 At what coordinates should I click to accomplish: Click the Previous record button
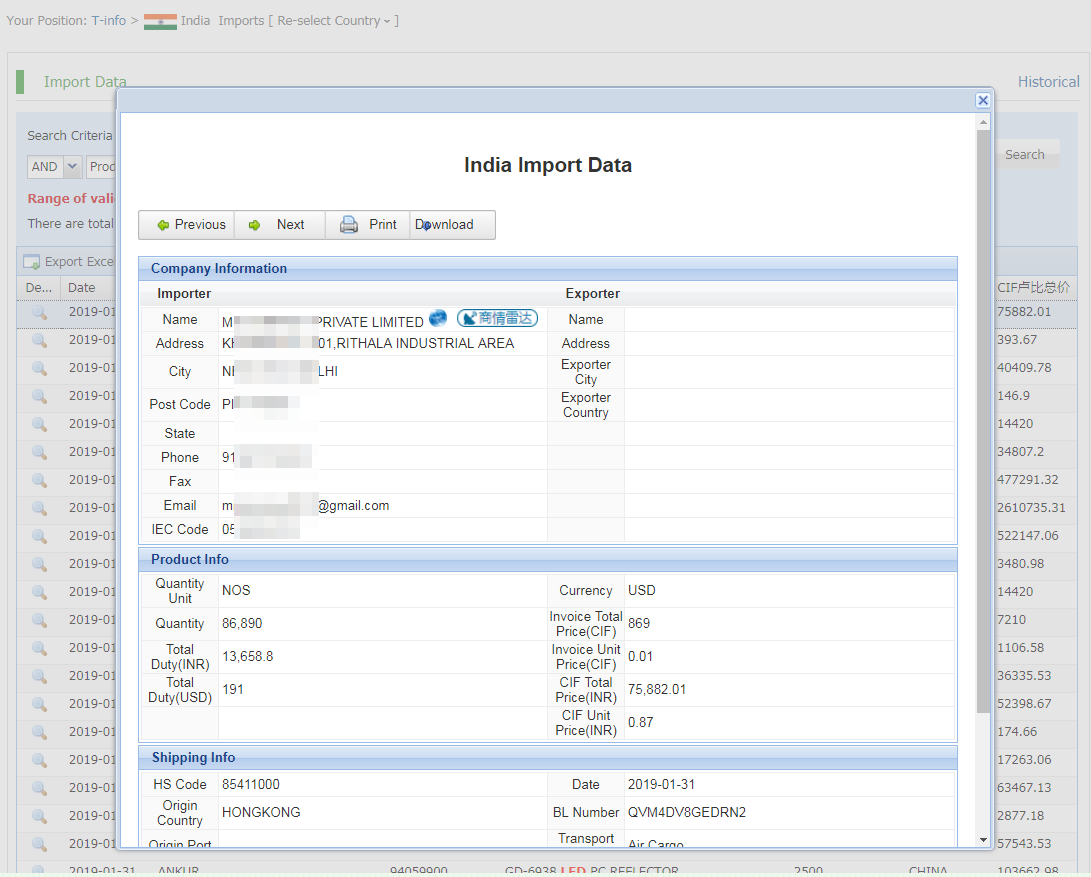coord(187,225)
